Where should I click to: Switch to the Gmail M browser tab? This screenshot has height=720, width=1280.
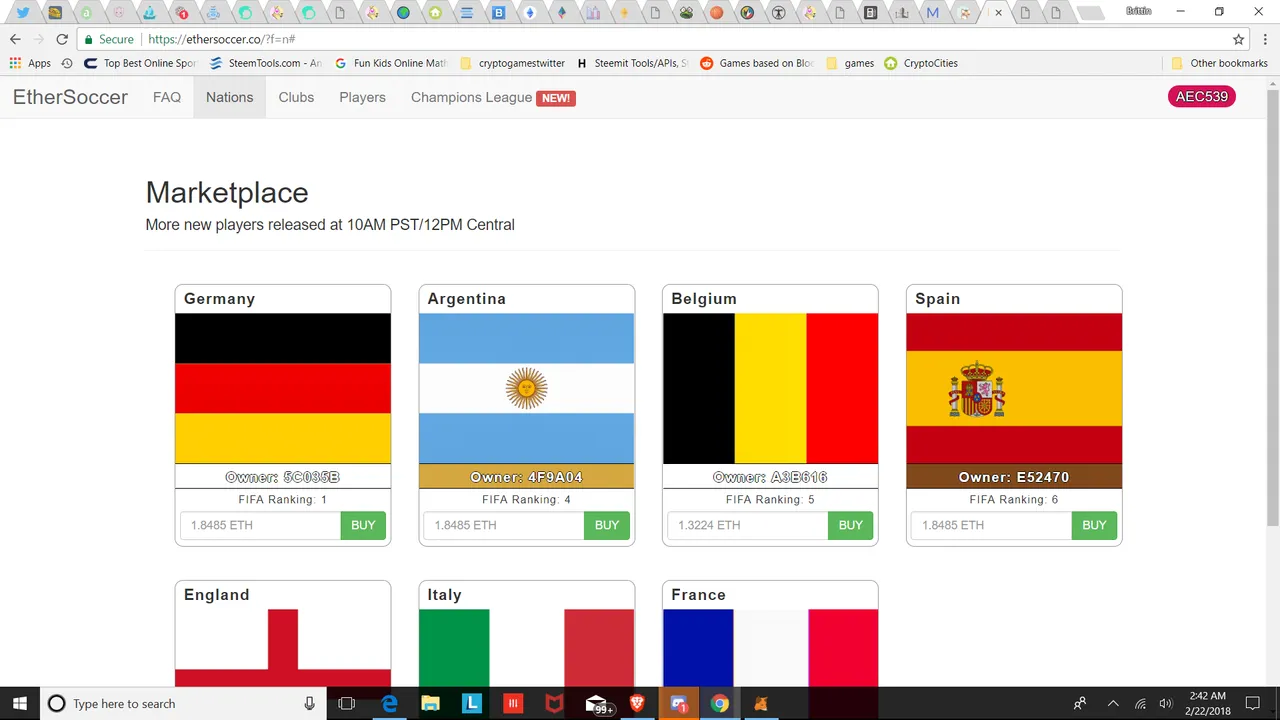[x=932, y=13]
